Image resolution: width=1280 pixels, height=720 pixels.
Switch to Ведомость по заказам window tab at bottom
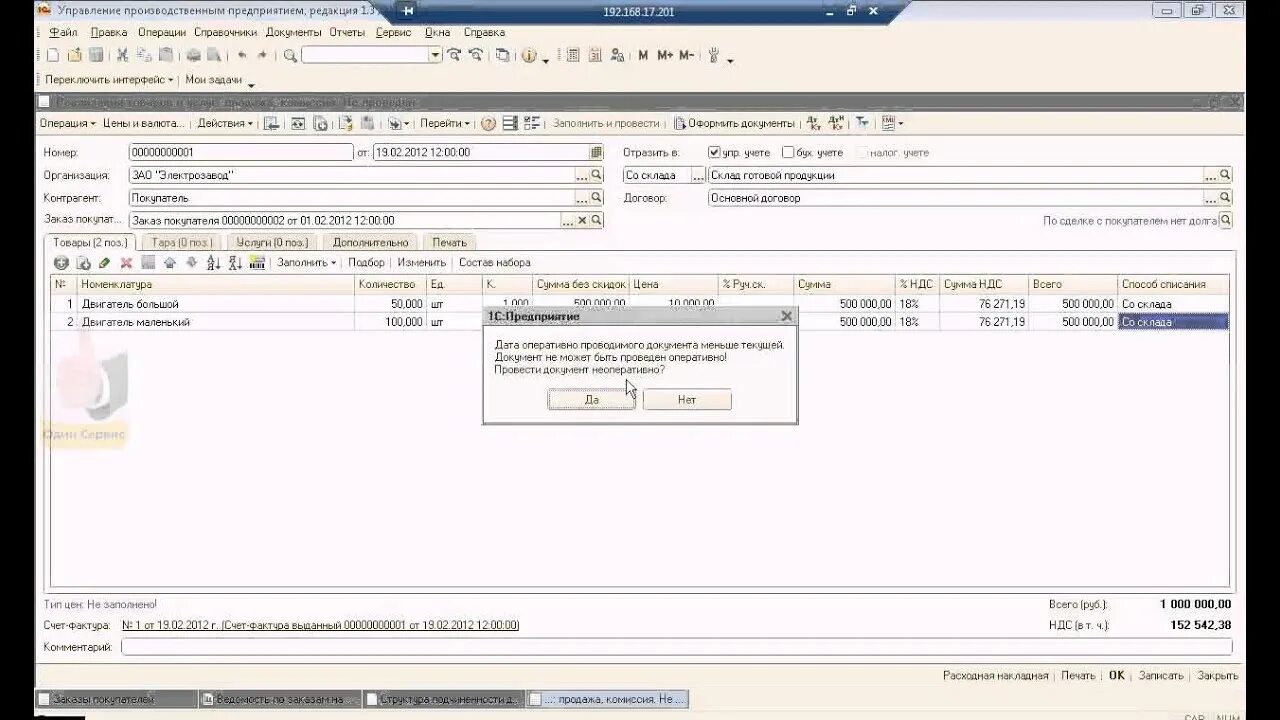tap(279, 700)
